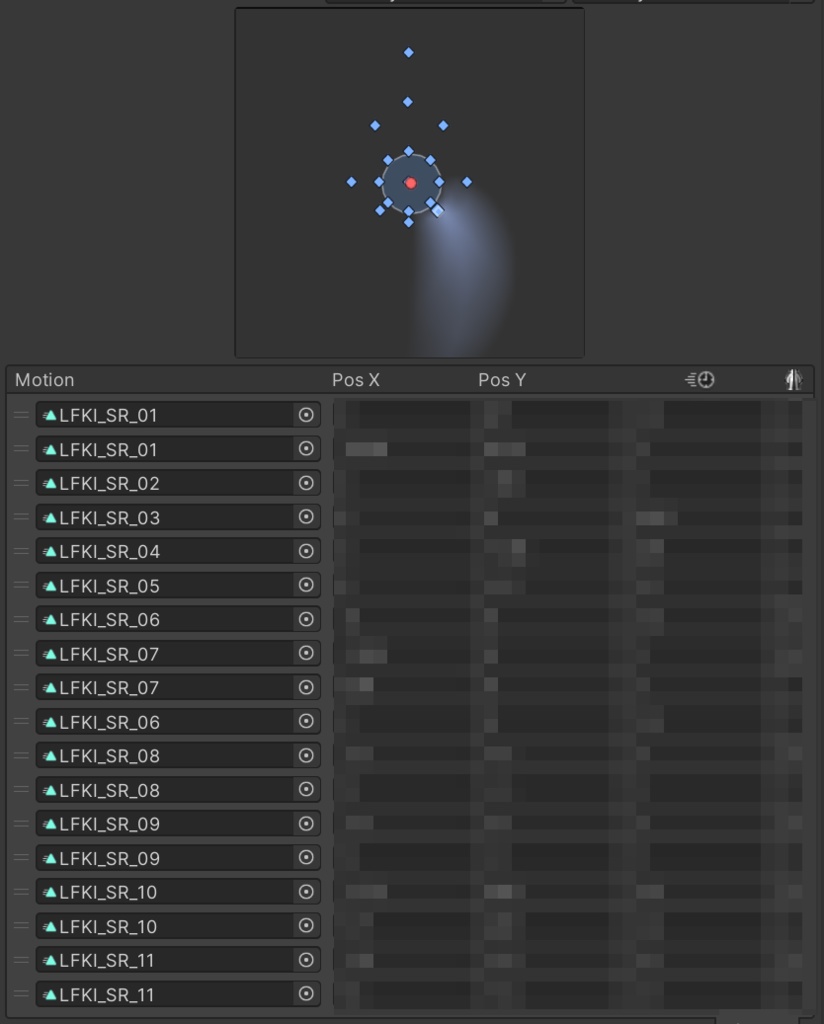The height and width of the screenshot is (1024, 824).
Task: Select the LFKI_SR_03 motion field
Action: pyautogui.click(x=165, y=517)
